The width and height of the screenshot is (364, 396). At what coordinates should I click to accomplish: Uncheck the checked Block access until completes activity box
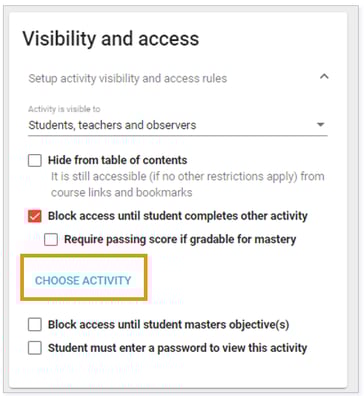(x=35, y=216)
